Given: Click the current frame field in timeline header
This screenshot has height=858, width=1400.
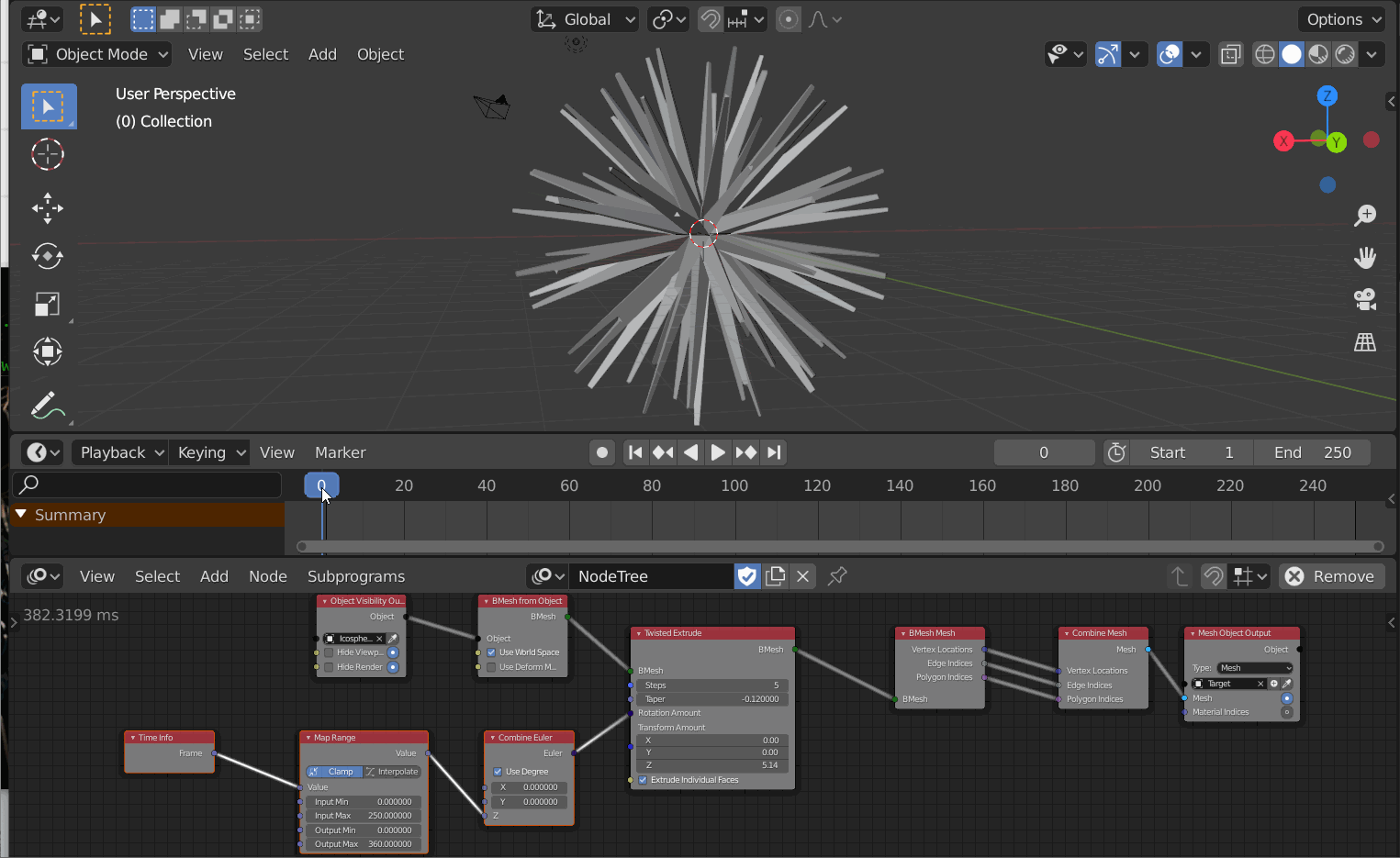Looking at the screenshot, I should (x=1044, y=451).
